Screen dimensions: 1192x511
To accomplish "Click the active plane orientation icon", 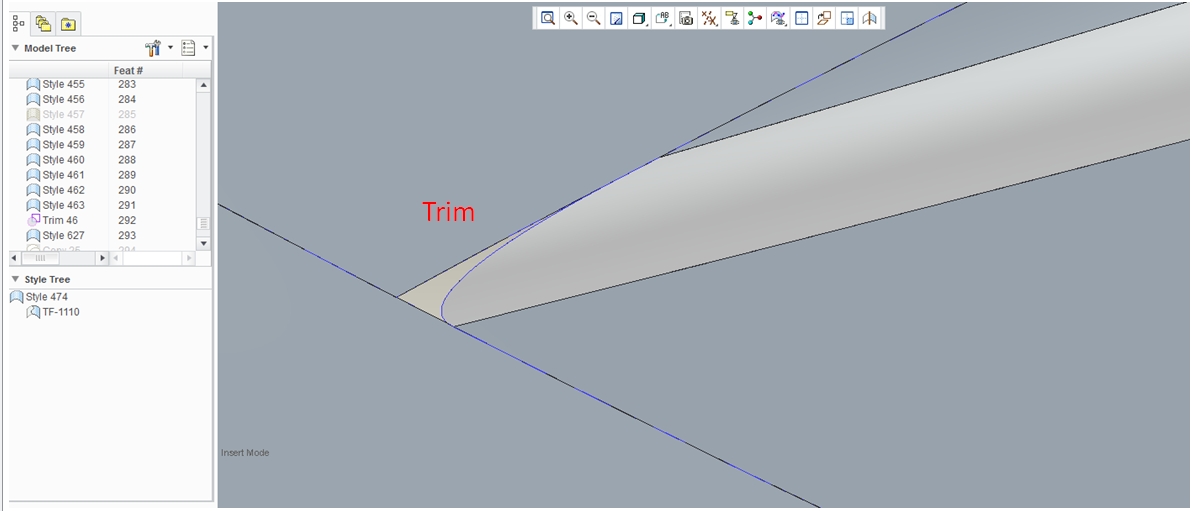I will click(x=823, y=18).
